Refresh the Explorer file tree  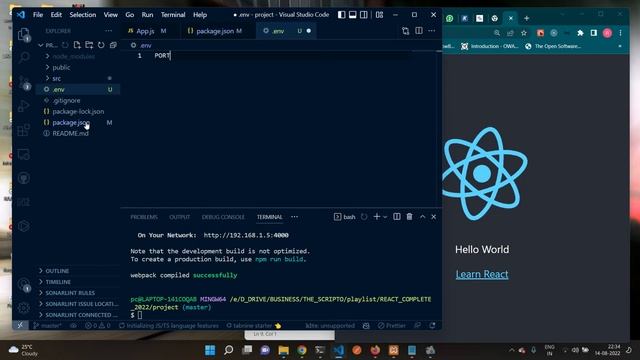coord(101,45)
